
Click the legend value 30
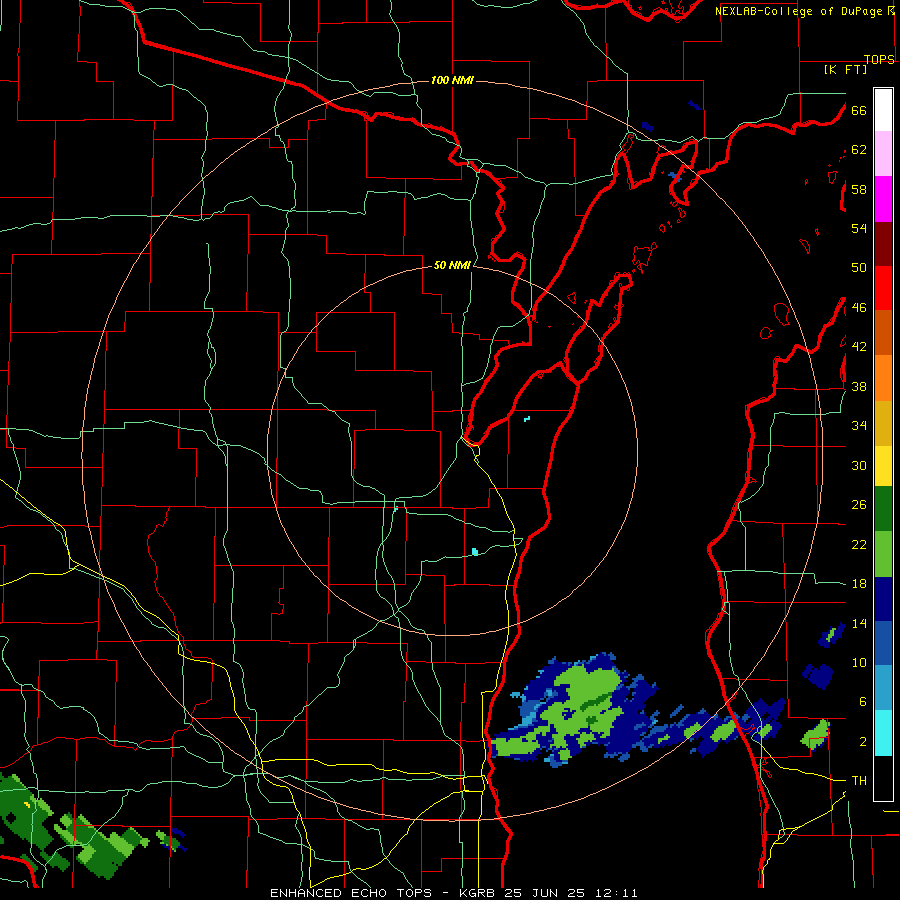[x=859, y=465]
